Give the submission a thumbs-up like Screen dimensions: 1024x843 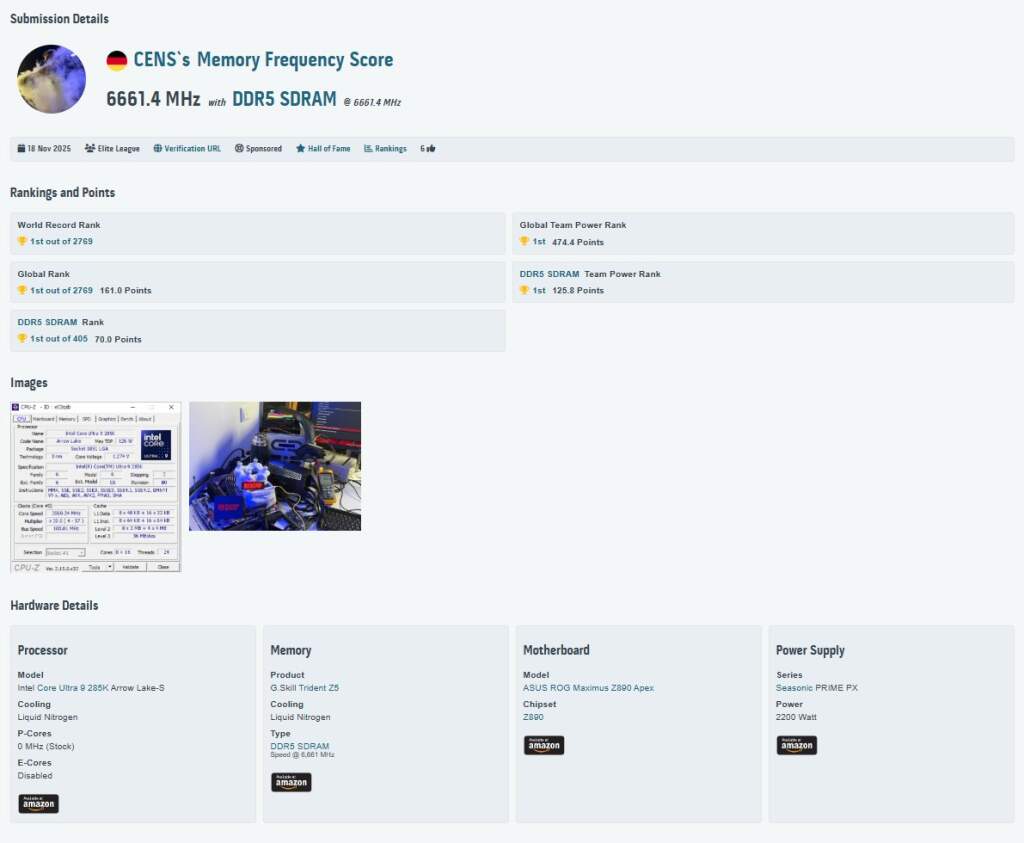pos(432,148)
